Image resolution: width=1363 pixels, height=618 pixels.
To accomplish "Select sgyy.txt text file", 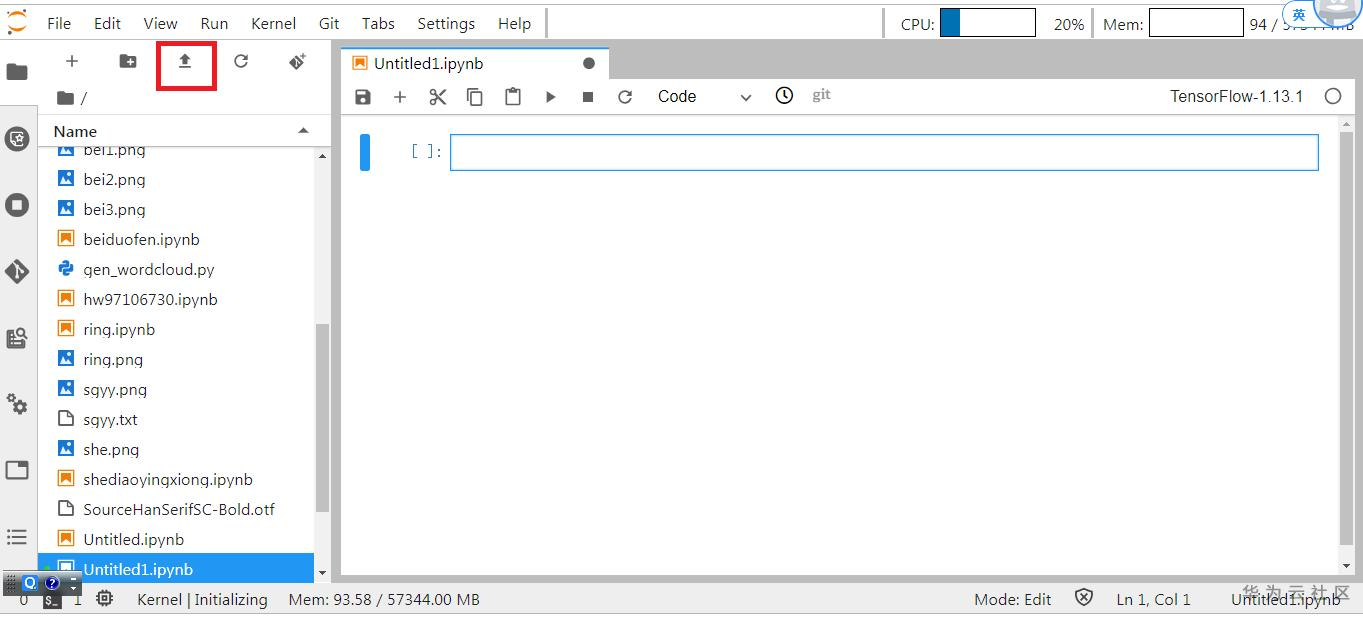I will (x=176, y=420).
